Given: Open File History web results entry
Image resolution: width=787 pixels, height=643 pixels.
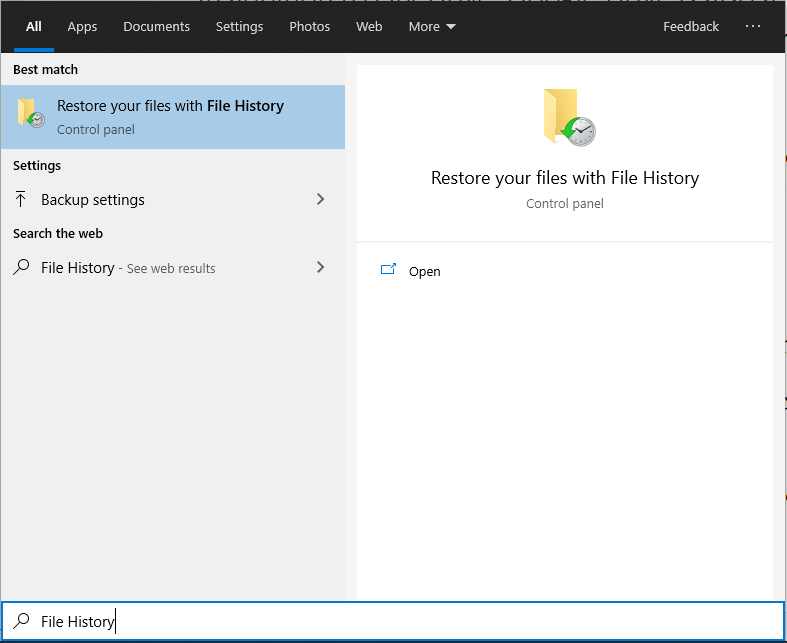Looking at the screenshot, I should (x=173, y=268).
